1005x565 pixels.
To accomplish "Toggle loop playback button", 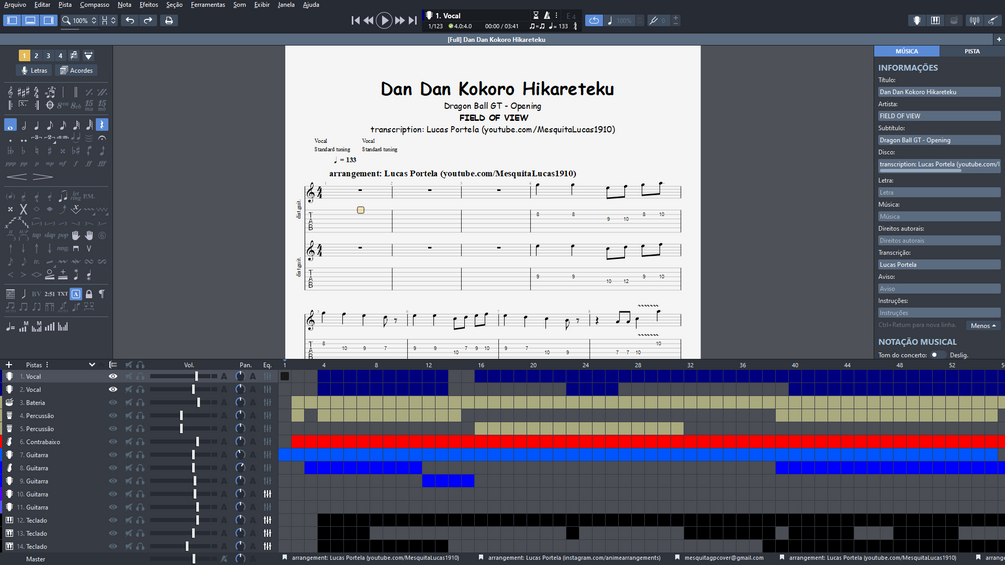I will click(594, 20).
